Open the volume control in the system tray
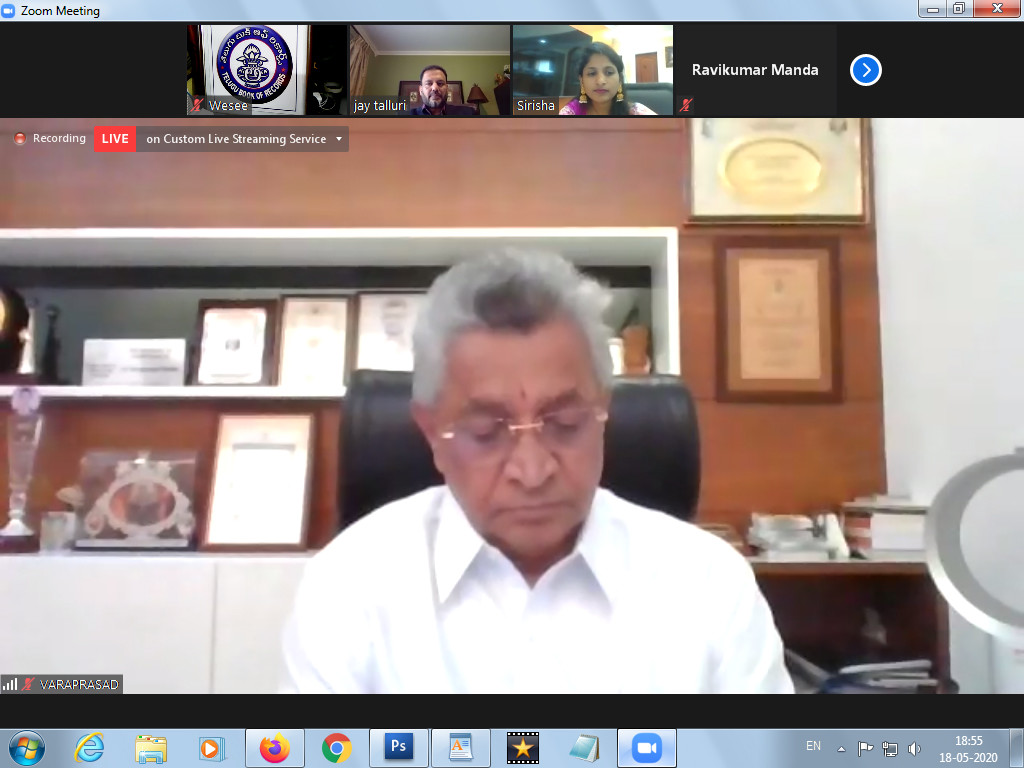 (914, 748)
